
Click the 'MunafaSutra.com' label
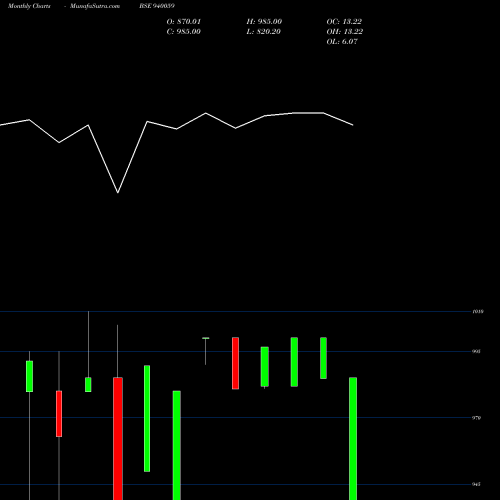[x=95, y=6]
